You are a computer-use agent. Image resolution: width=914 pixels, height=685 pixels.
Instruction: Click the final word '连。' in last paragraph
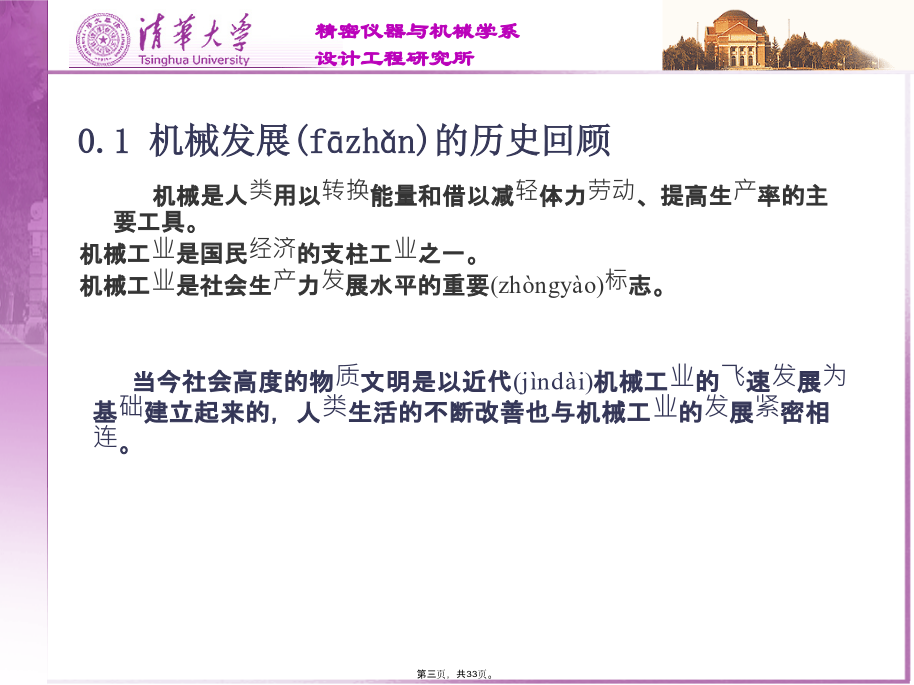(x=112, y=442)
